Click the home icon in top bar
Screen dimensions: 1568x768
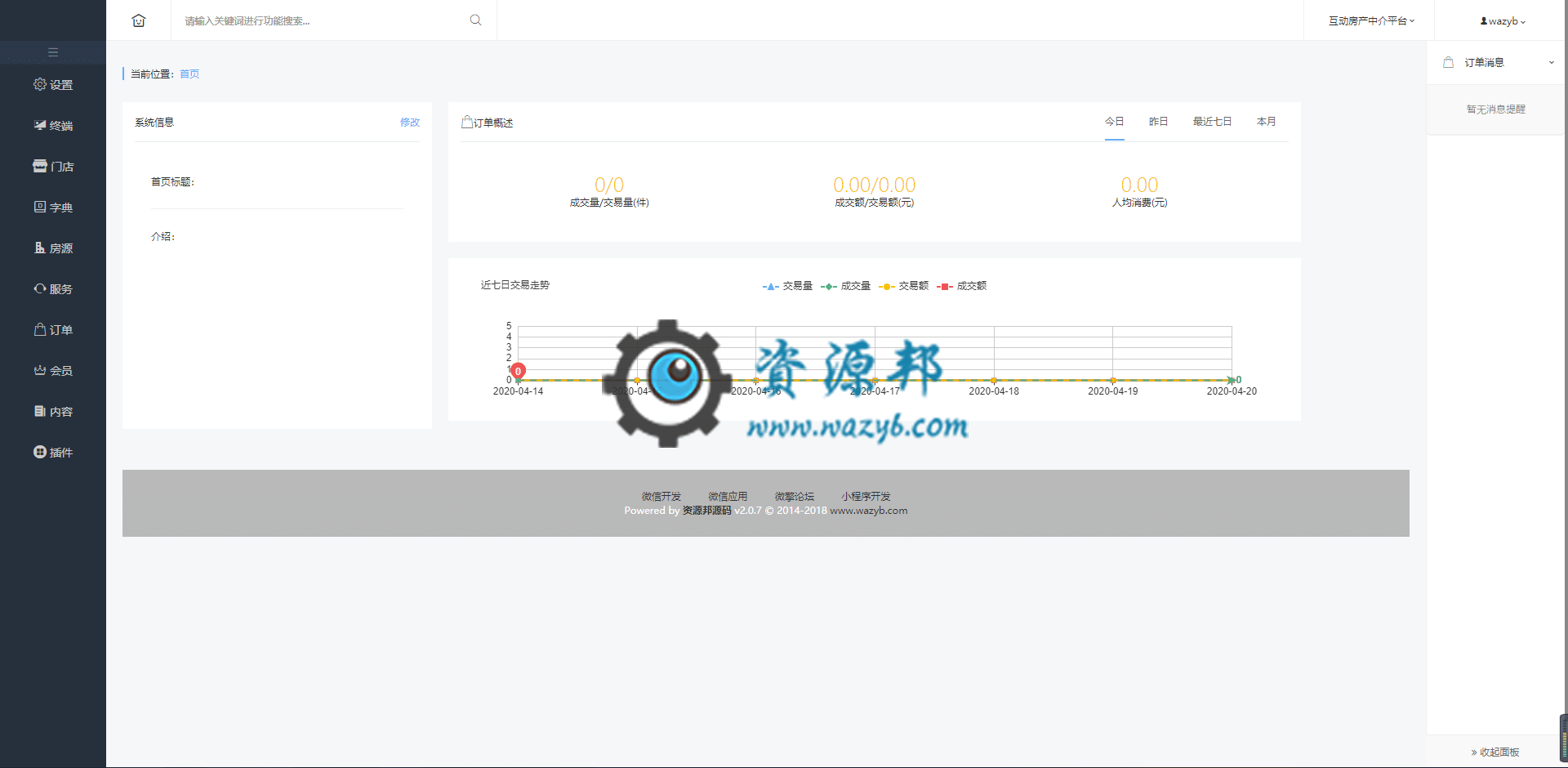tap(139, 20)
